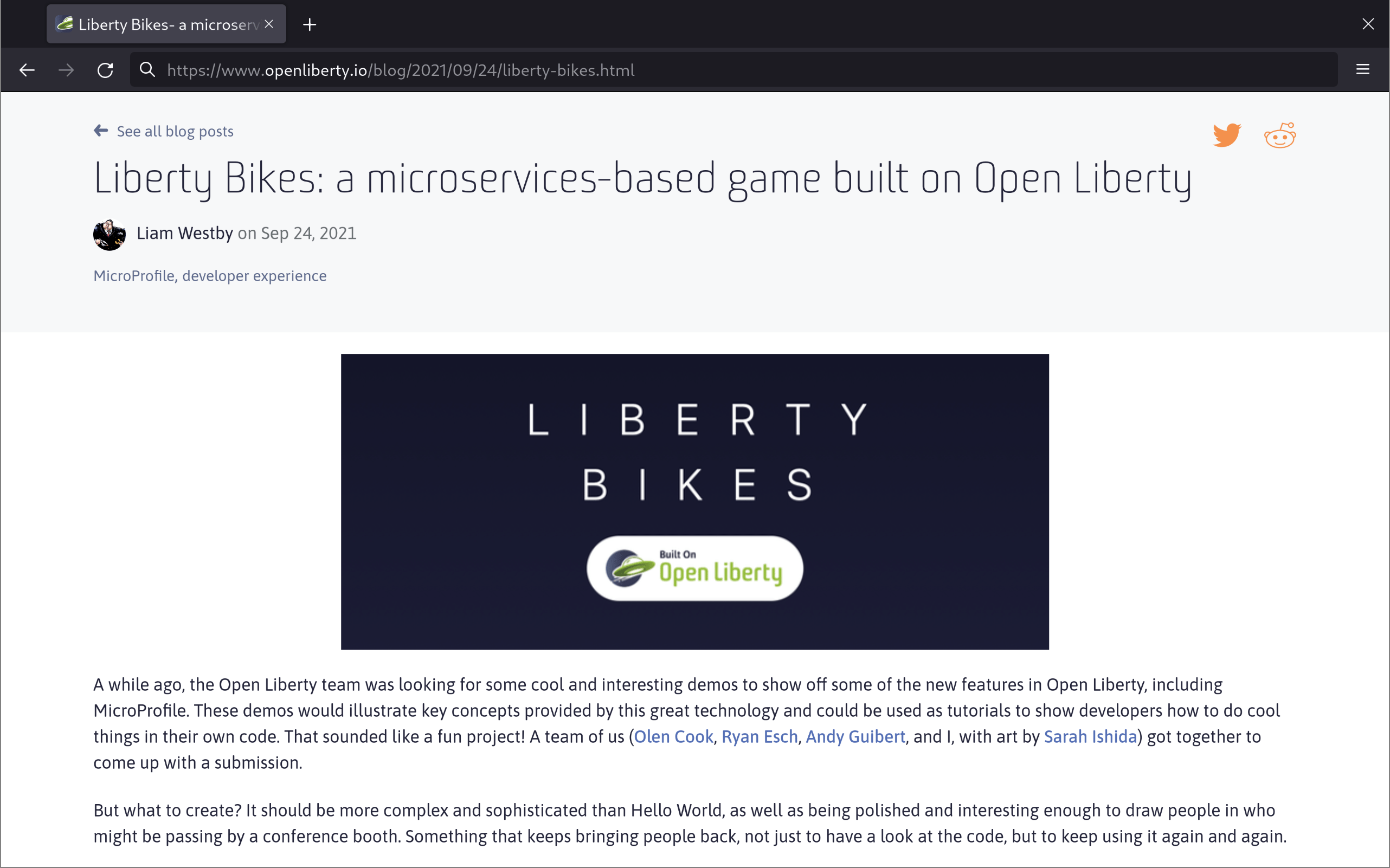Screen dimensions: 1390x868
Task: Reload the current page
Action: (x=105, y=69)
